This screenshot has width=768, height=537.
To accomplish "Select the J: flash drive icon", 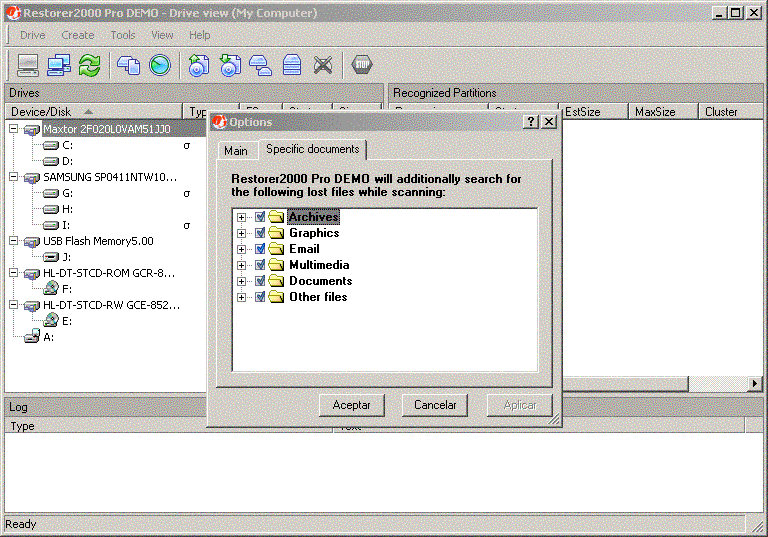I will click(x=50, y=257).
